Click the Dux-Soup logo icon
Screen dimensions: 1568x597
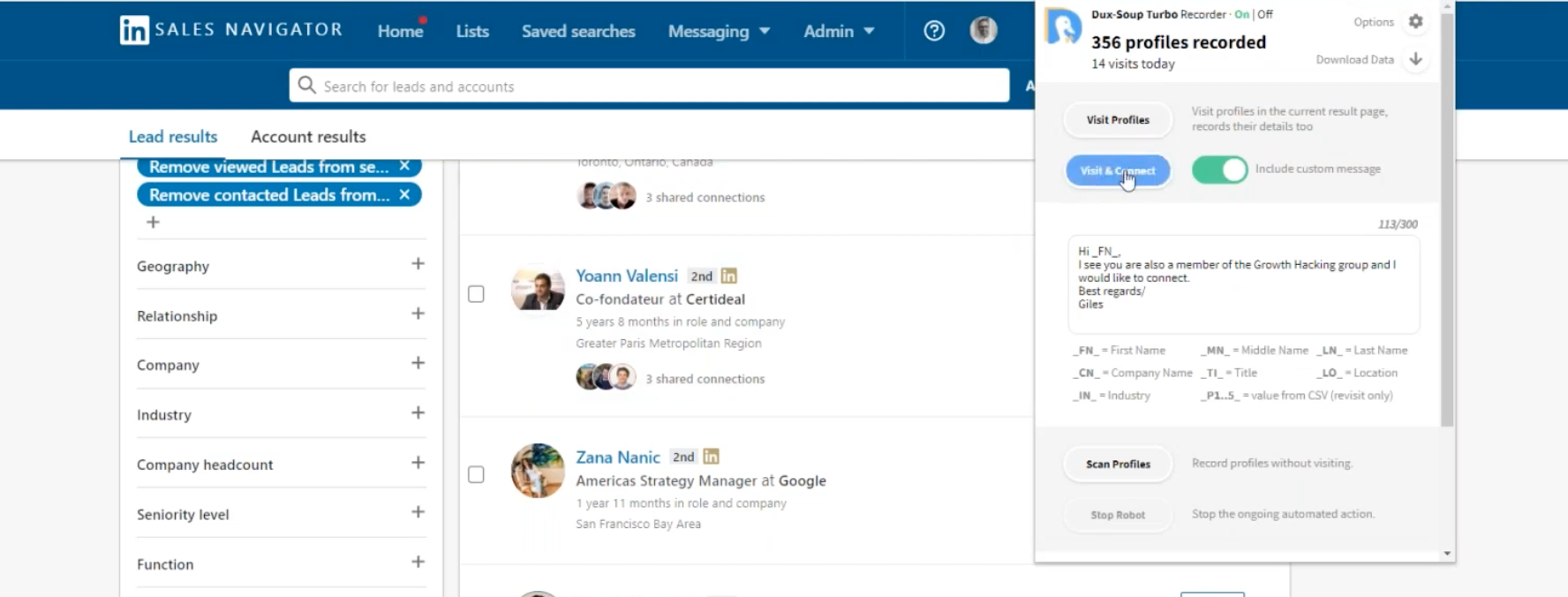point(1063,26)
